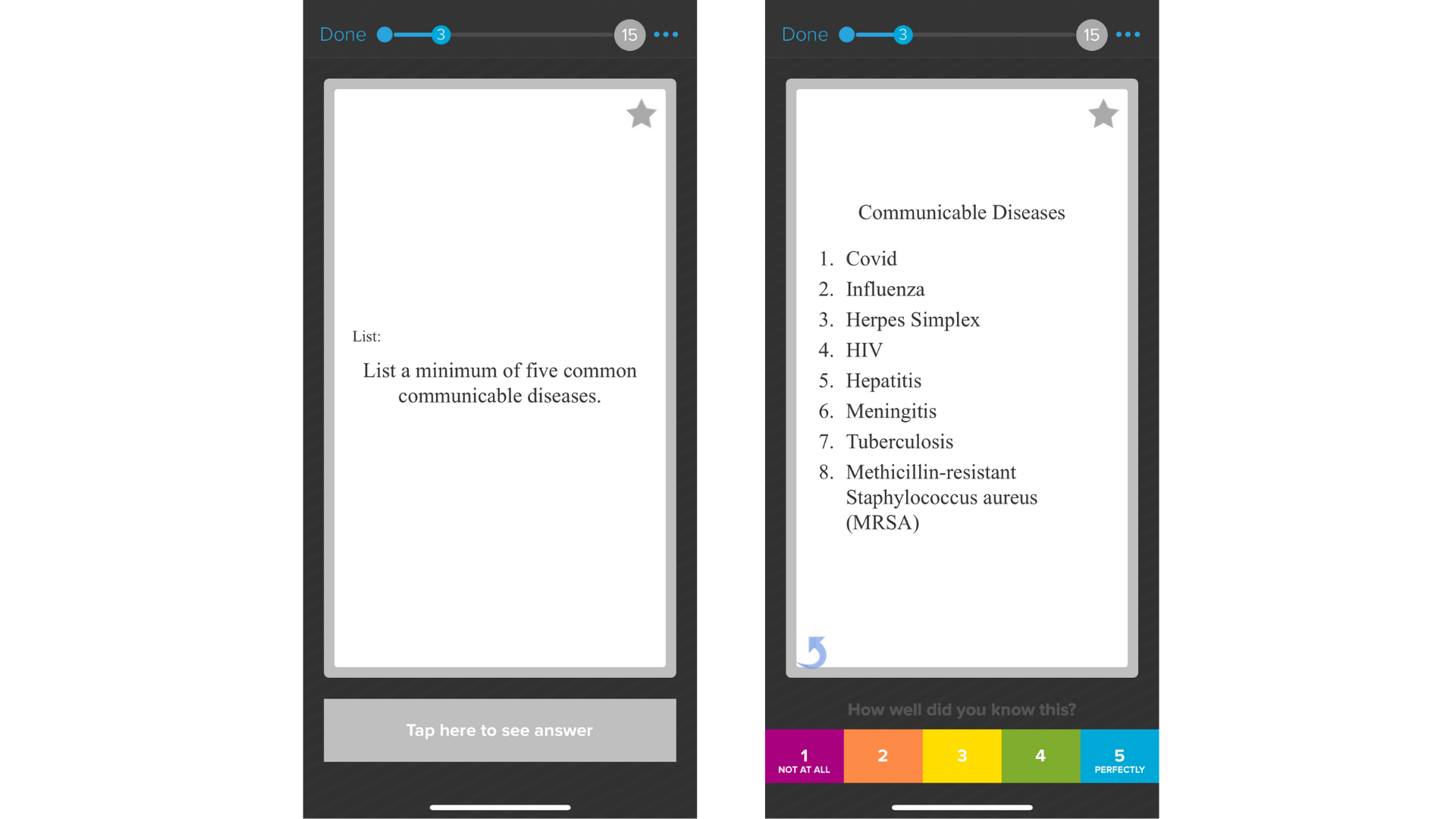Viewport: 1456px width, 819px height.
Task: Click the three-dot overflow menu icon left
Action: click(666, 33)
